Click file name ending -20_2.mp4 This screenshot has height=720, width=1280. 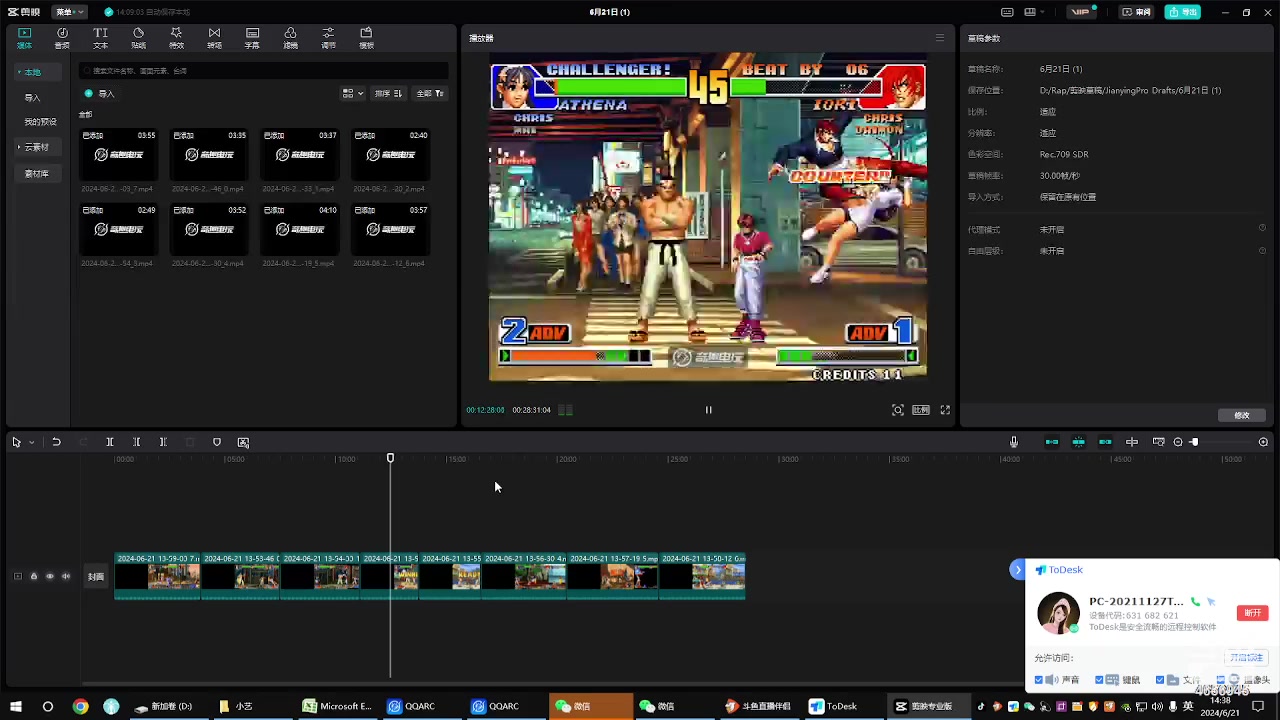coord(390,188)
